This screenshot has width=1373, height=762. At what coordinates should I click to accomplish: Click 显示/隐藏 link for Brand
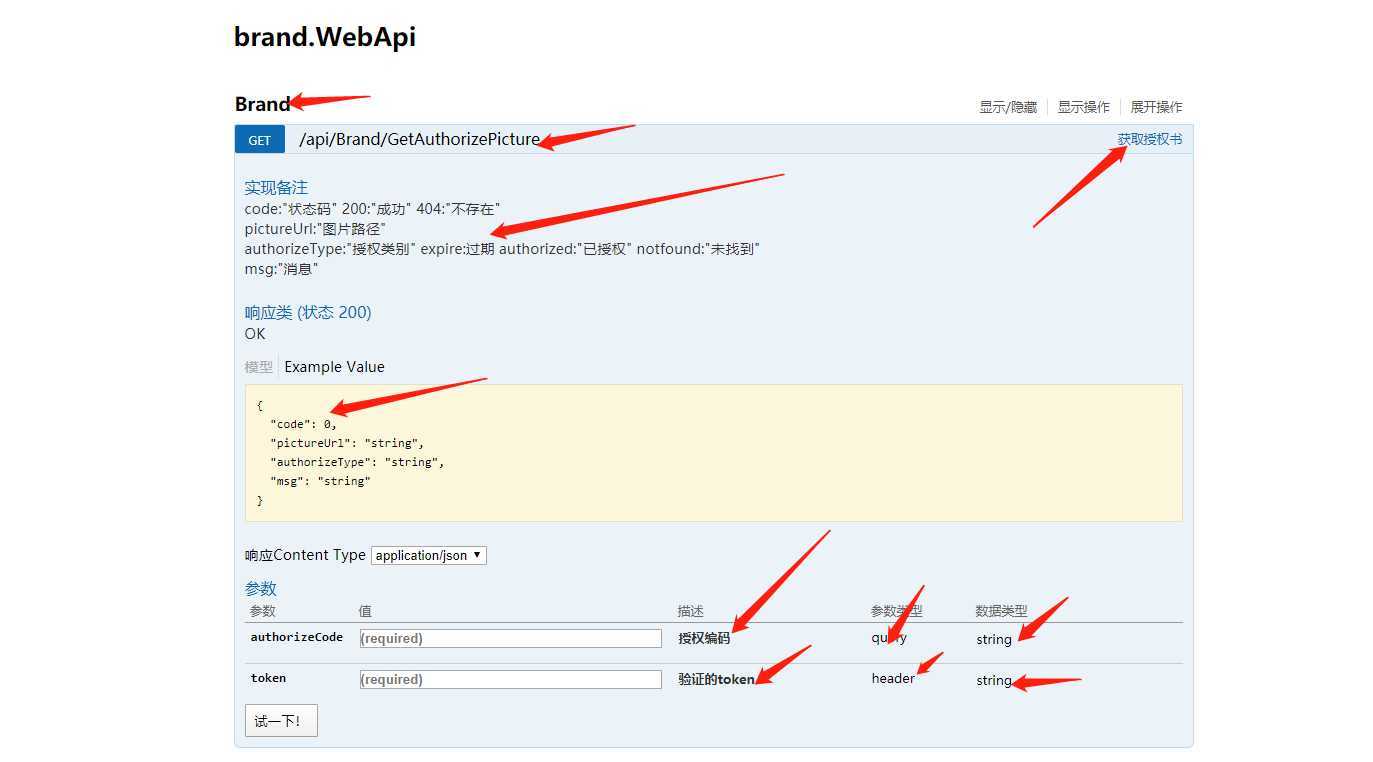point(1008,107)
